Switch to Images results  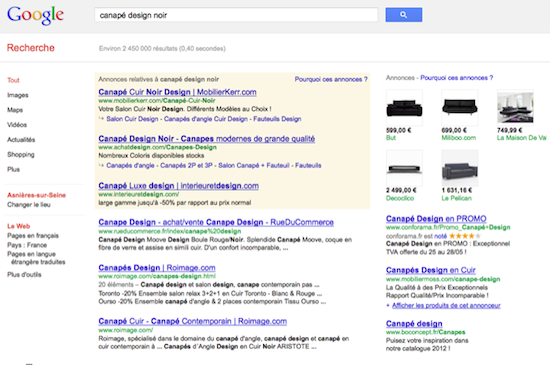point(18,95)
